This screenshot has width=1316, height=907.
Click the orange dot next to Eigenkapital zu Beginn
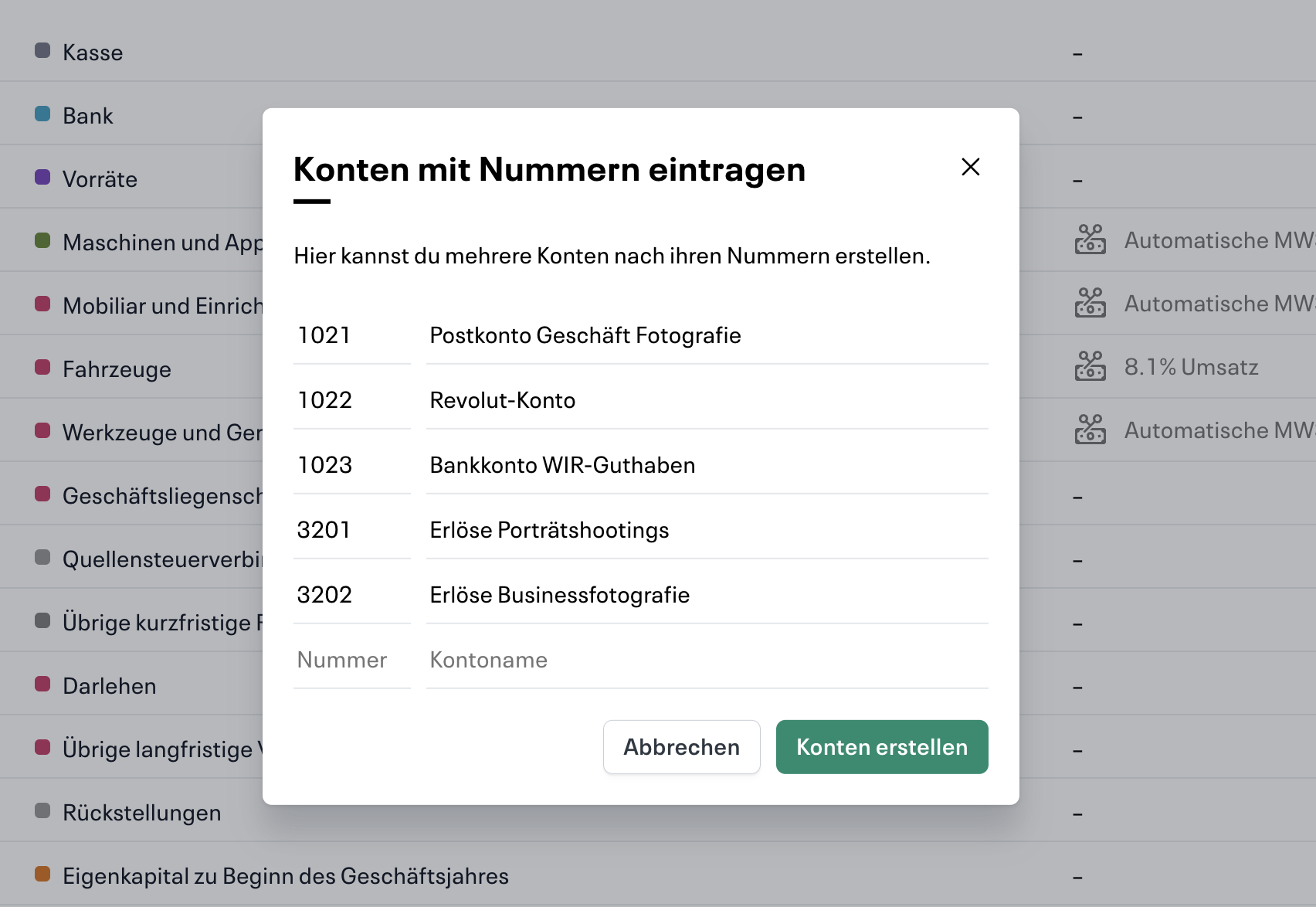pos(42,875)
